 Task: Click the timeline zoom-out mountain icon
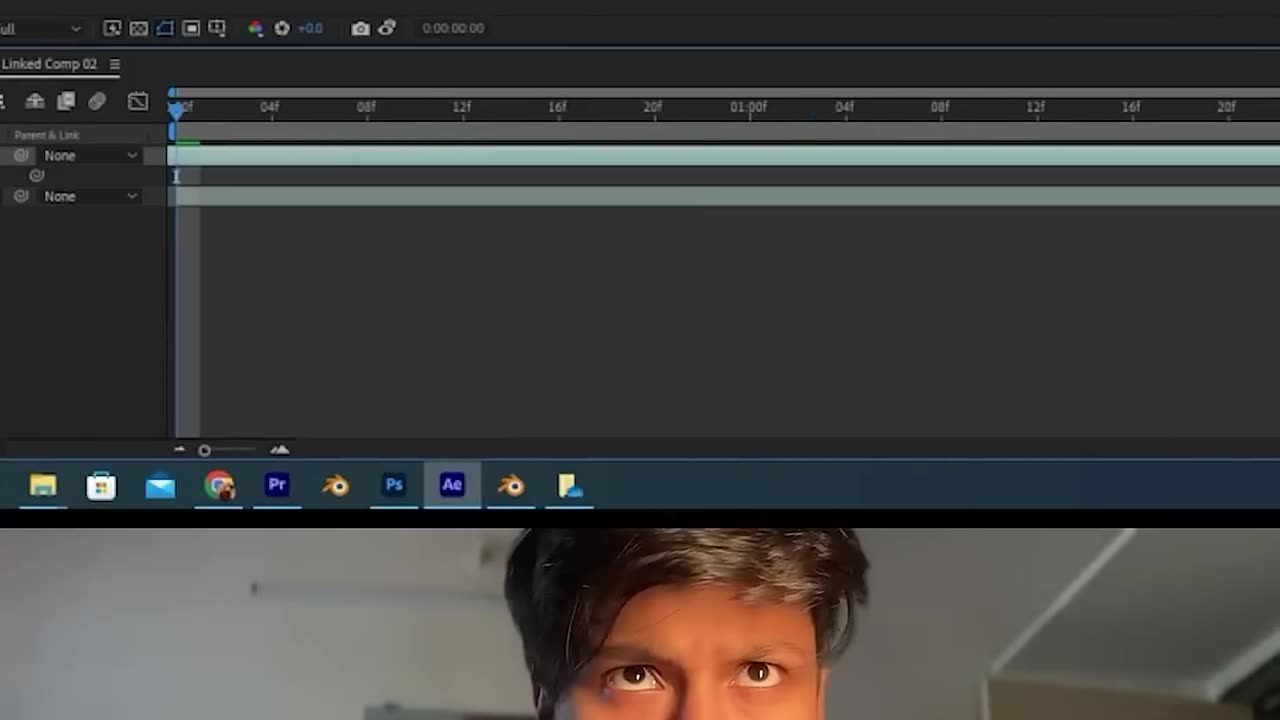click(x=180, y=450)
